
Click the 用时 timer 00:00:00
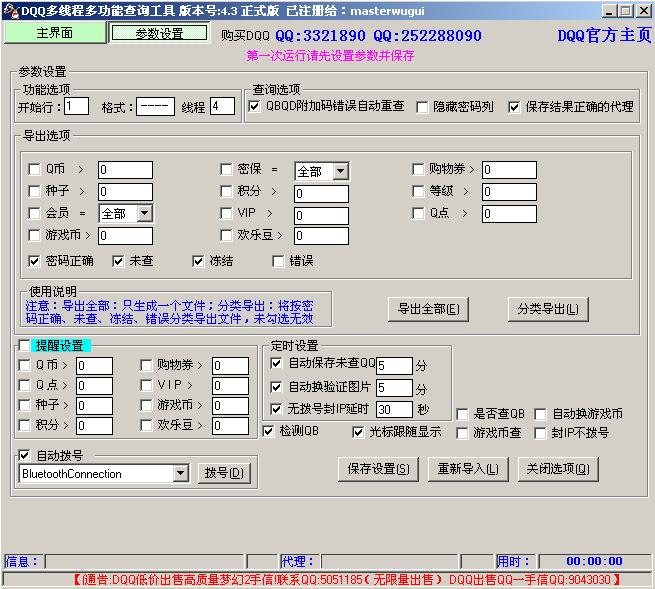point(594,561)
